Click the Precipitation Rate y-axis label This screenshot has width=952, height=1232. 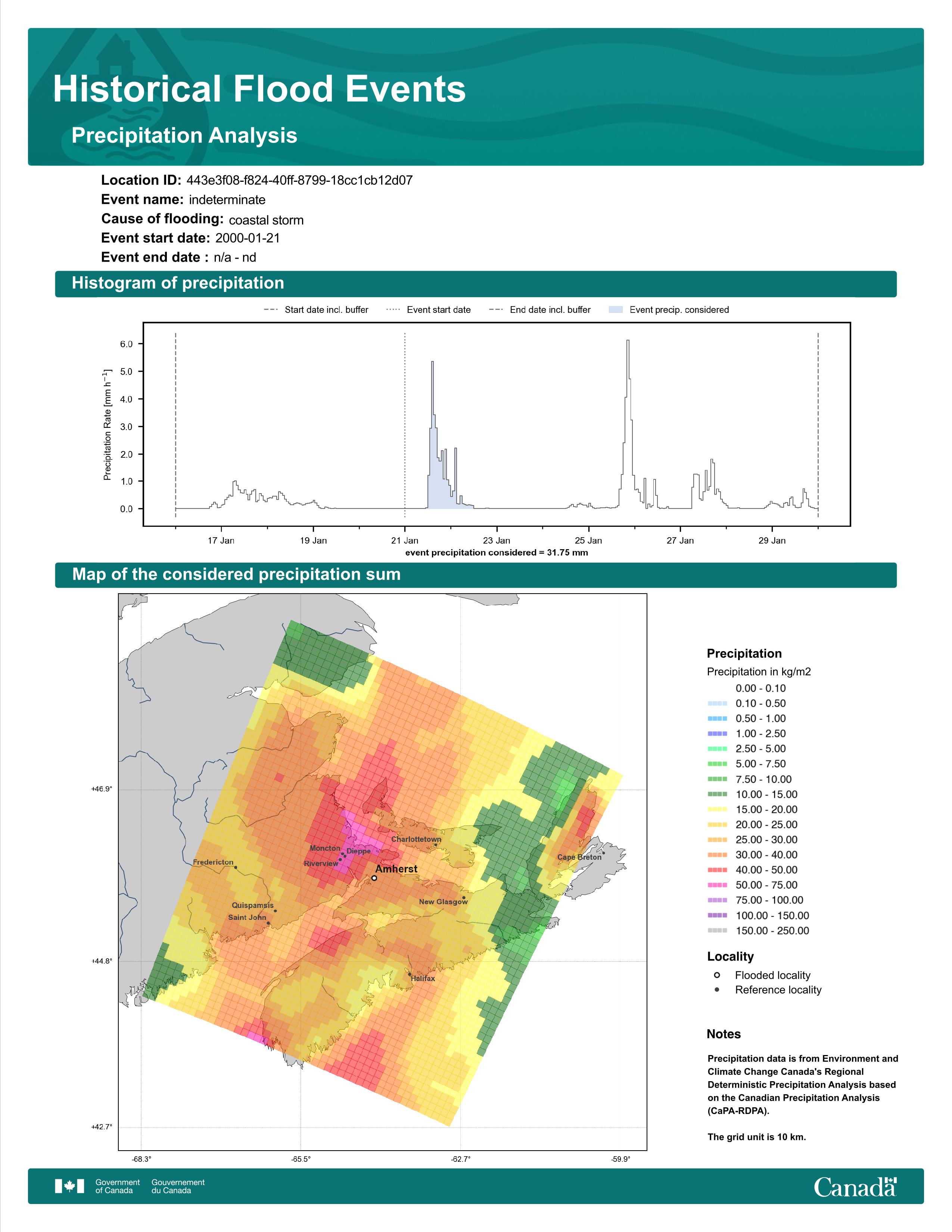click(x=107, y=425)
